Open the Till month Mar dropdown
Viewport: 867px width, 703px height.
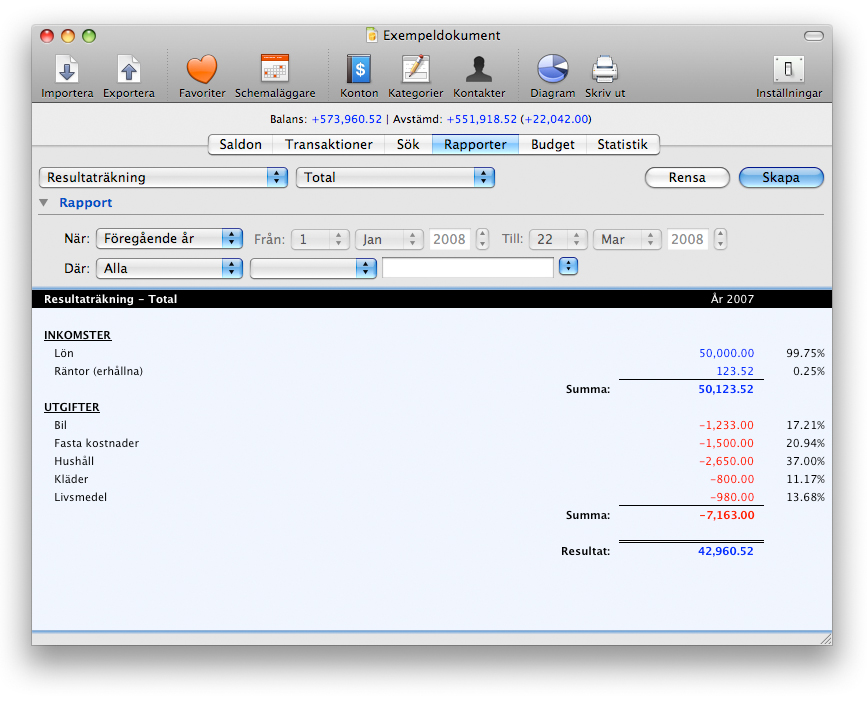click(x=627, y=239)
